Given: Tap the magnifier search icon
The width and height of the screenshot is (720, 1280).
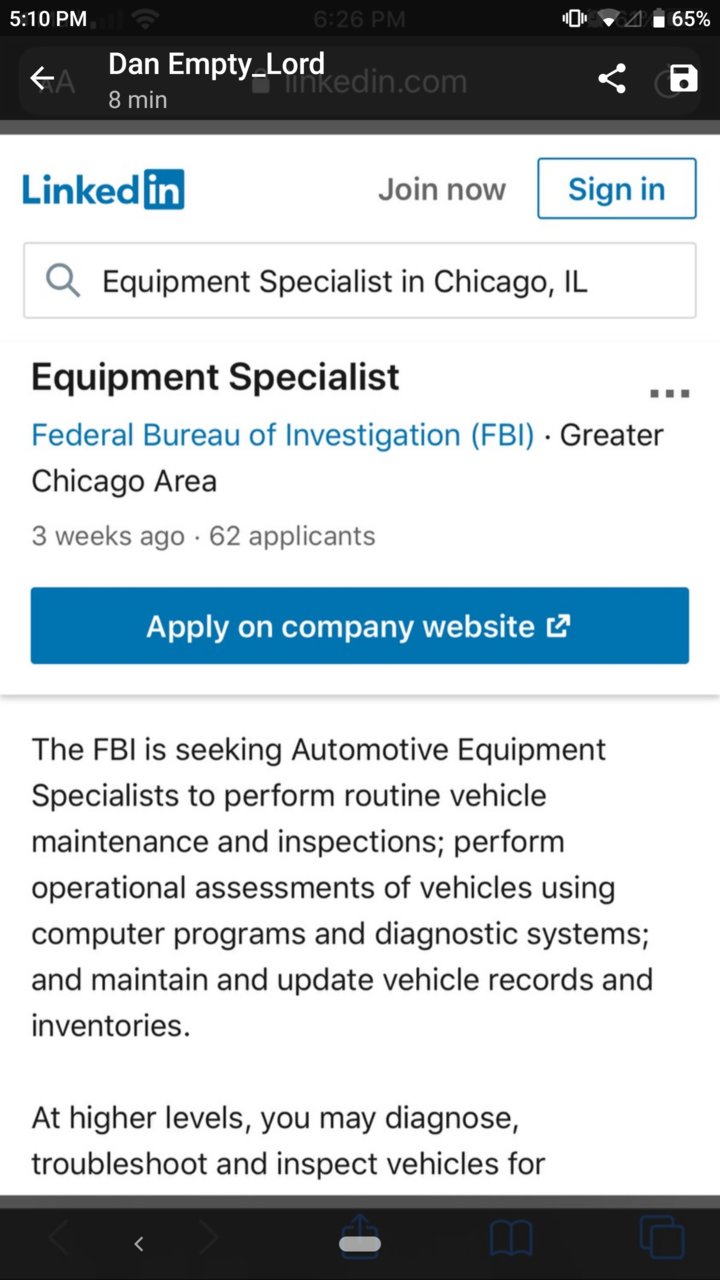Looking at the screenshot, I should click(x=63, y=281).
